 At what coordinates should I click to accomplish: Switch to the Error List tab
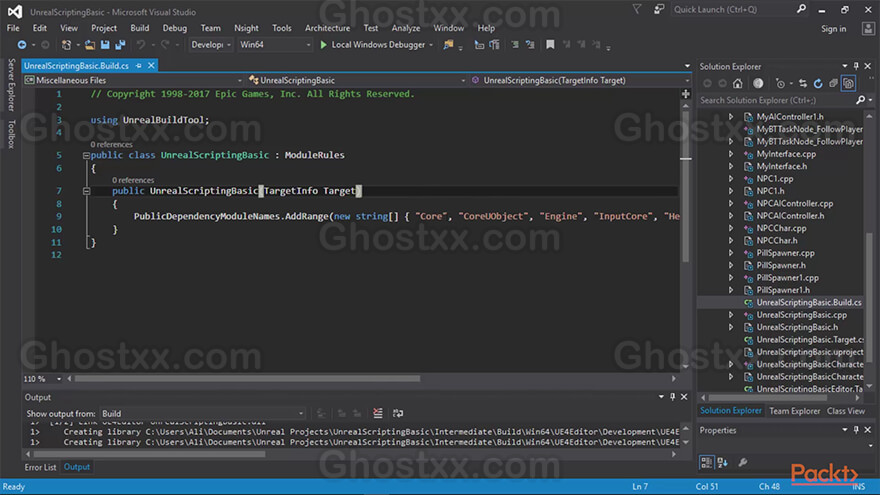(x=40, y=467)
